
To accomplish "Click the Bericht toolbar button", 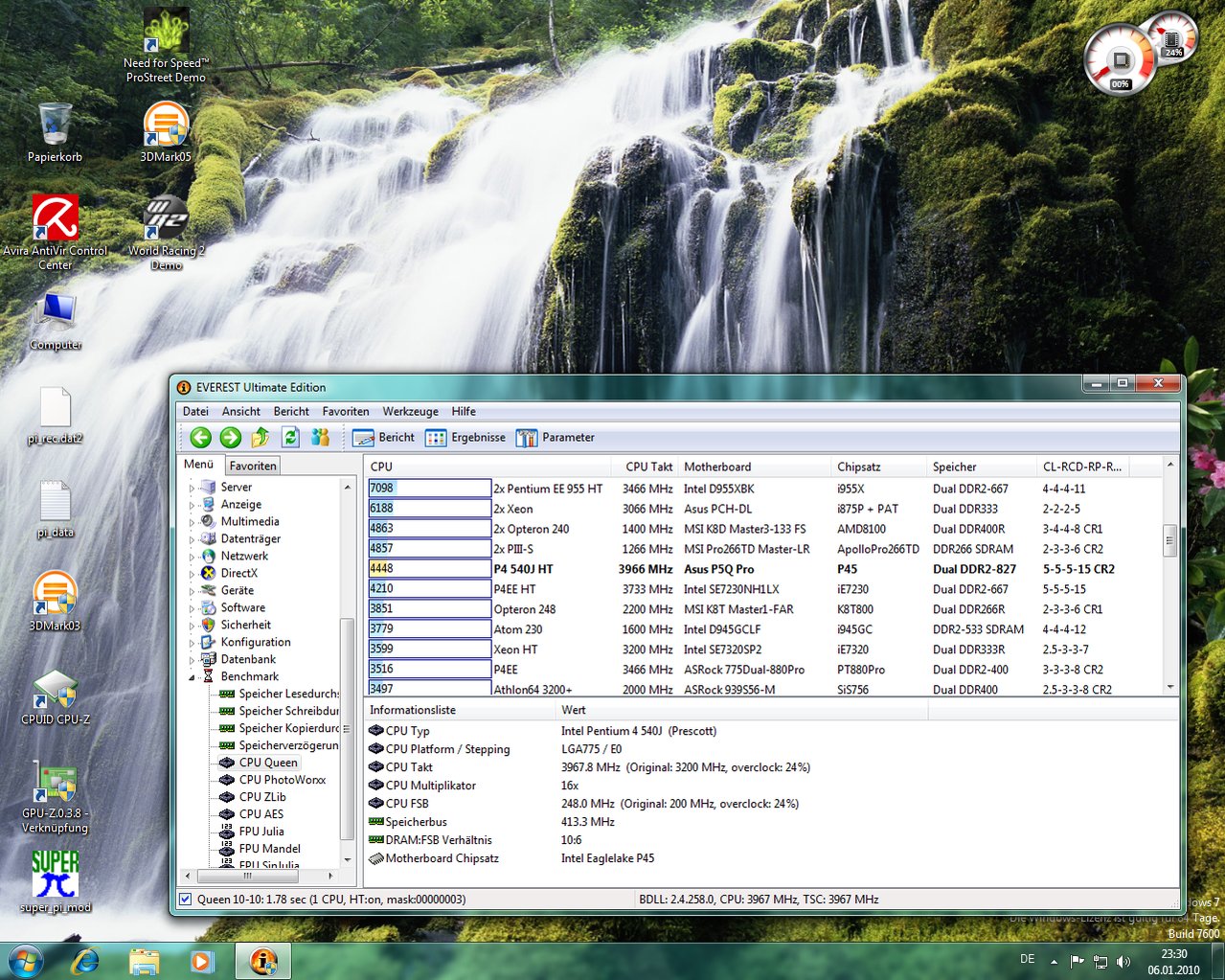I will pyautogui.click(x=384, y=438).
